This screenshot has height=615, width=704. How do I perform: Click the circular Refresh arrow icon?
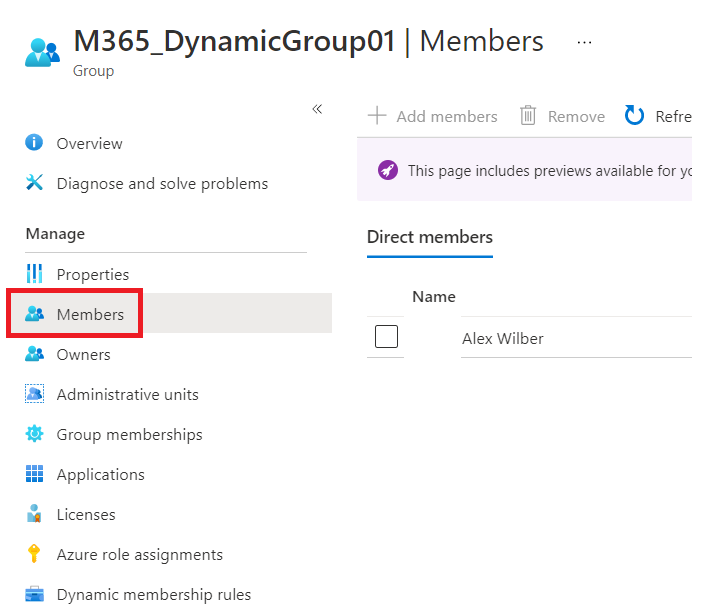coord(634,115)
